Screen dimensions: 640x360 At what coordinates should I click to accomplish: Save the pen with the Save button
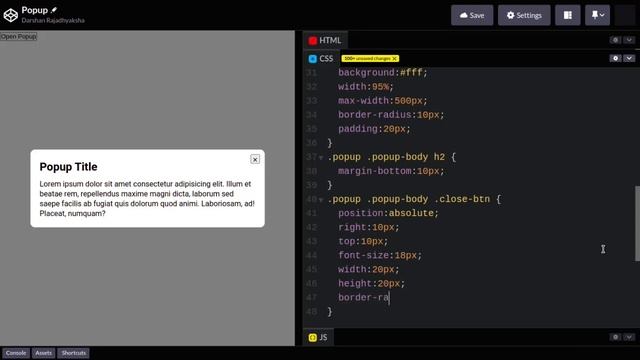pyautogui.click(x=472, y=15)
